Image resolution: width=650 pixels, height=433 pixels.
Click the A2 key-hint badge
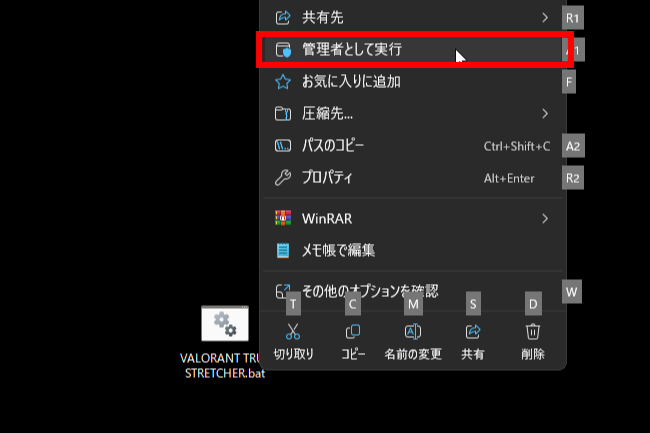coord(573,146)
